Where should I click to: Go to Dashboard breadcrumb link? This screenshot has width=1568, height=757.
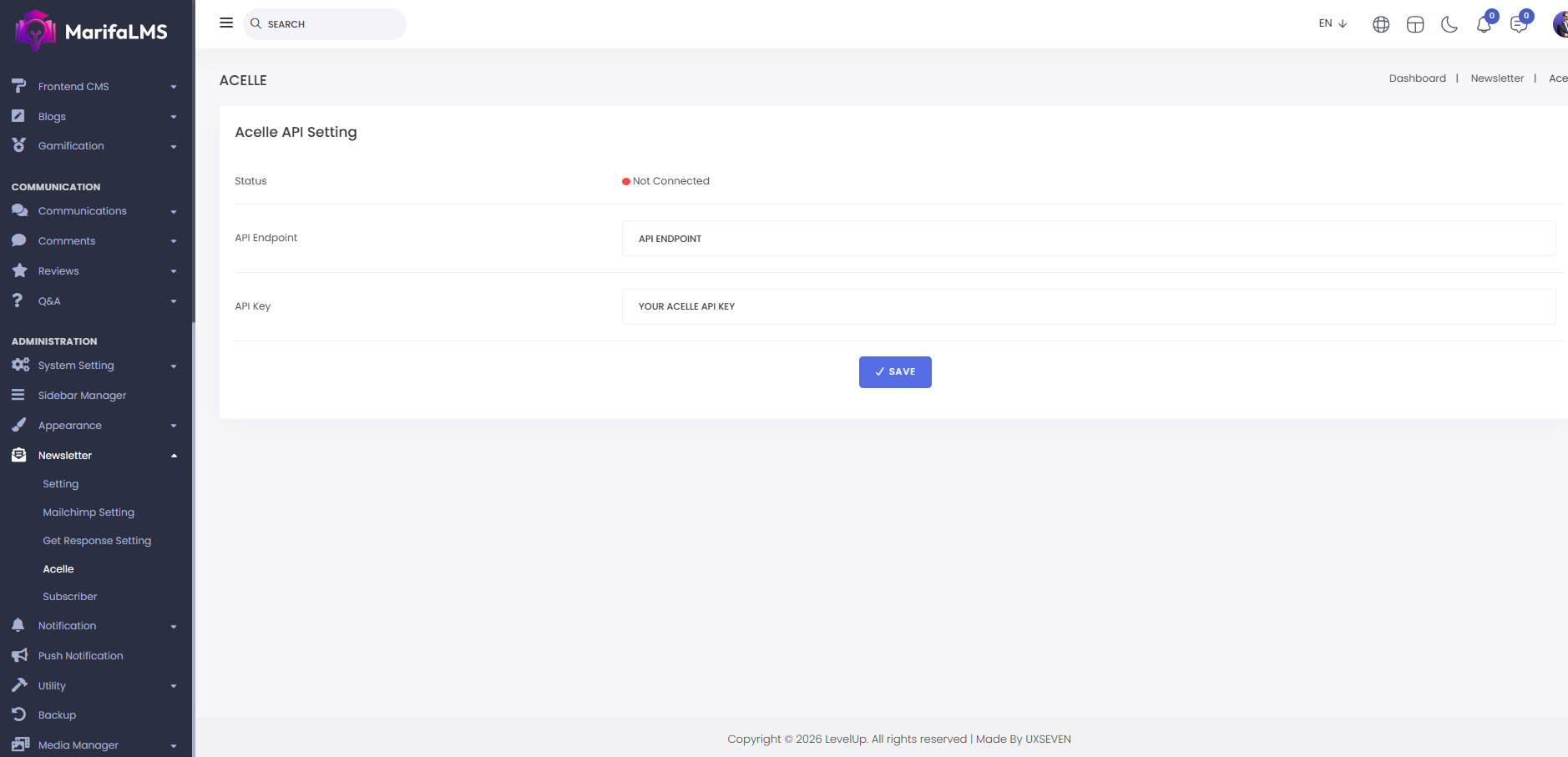(x=1417, y=78)
